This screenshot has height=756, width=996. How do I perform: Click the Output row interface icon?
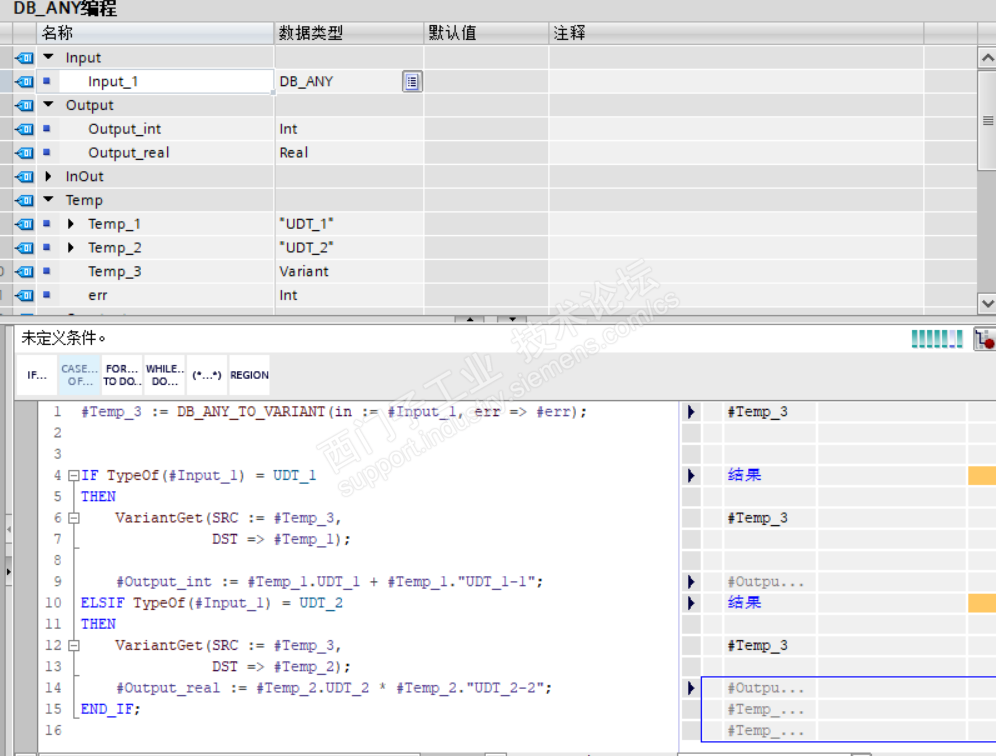click(x=24, y=105)
